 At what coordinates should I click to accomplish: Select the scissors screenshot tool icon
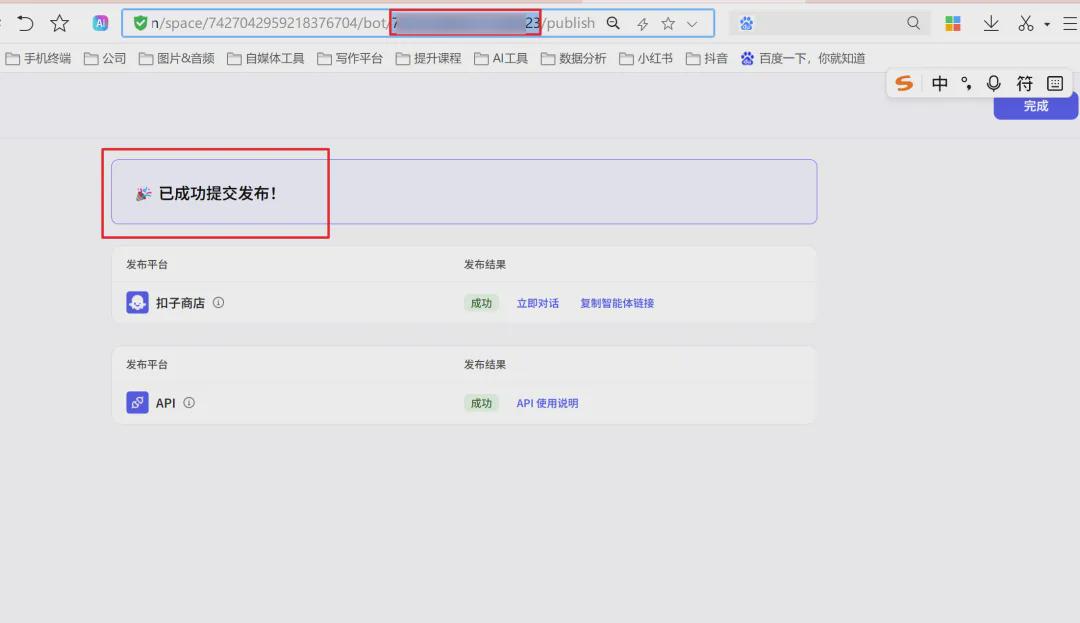(x=1027, y=22)
